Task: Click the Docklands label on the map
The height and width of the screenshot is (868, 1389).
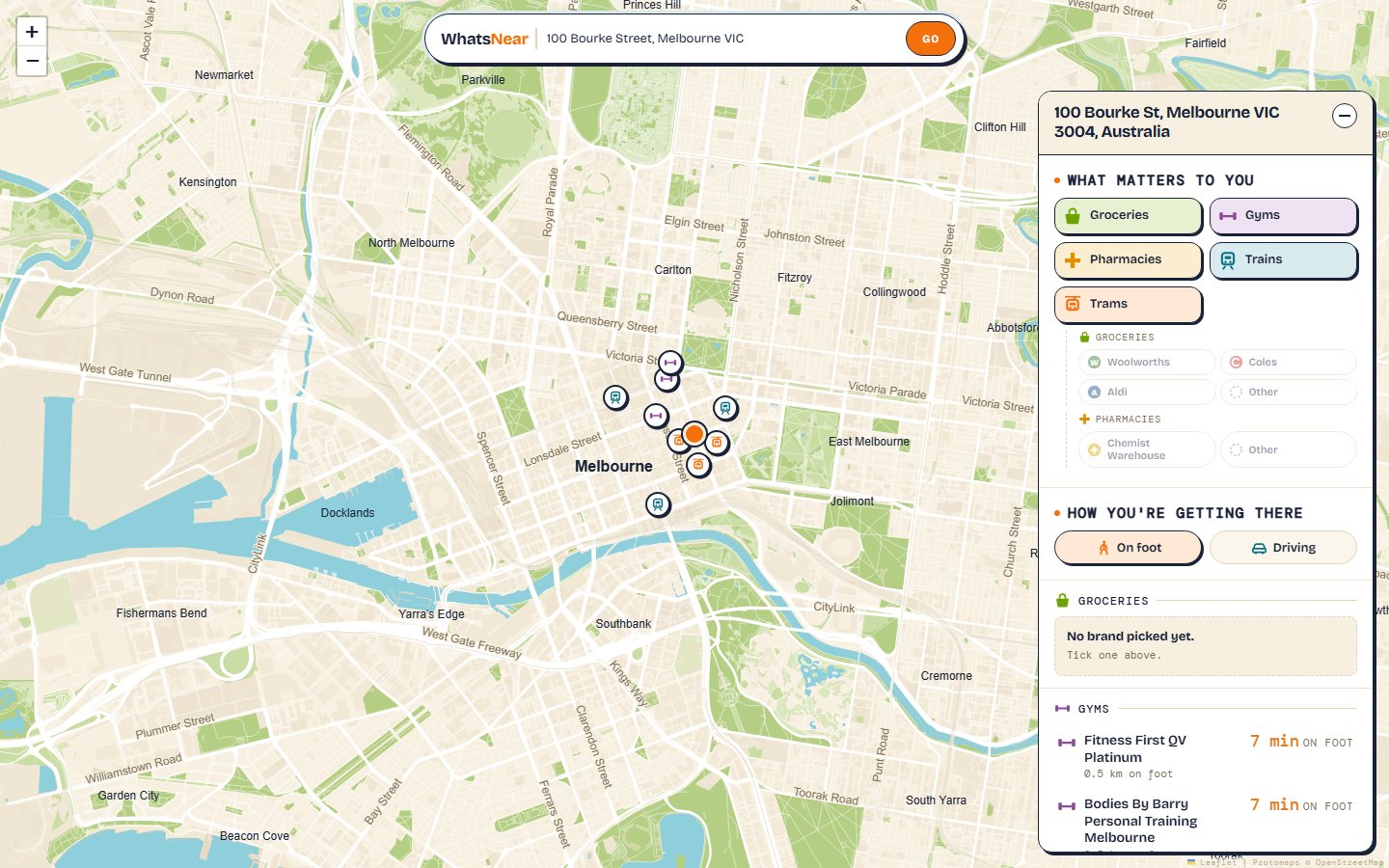Action: tap(347, 513)
